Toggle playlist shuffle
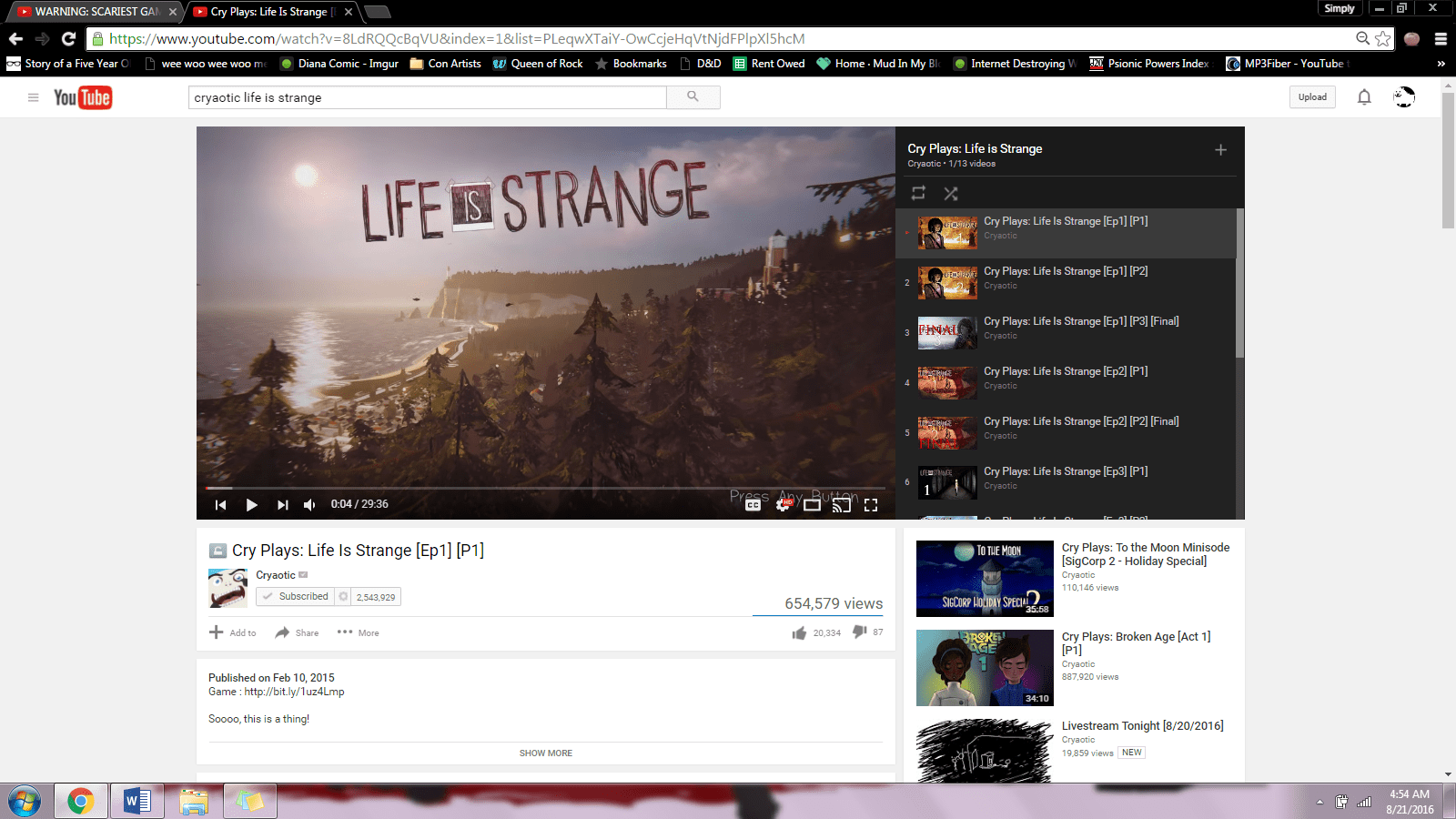This screenshot has width=1456, height=819. point(951,193)
